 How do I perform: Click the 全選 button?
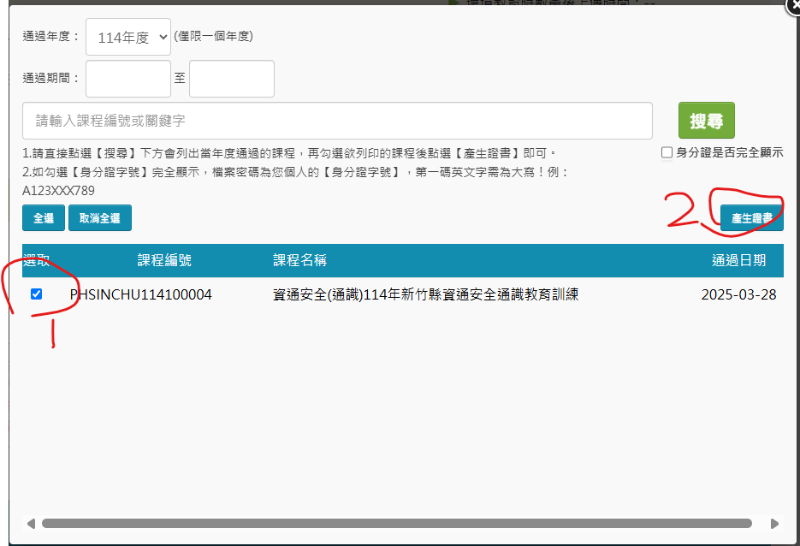[43, 218]
